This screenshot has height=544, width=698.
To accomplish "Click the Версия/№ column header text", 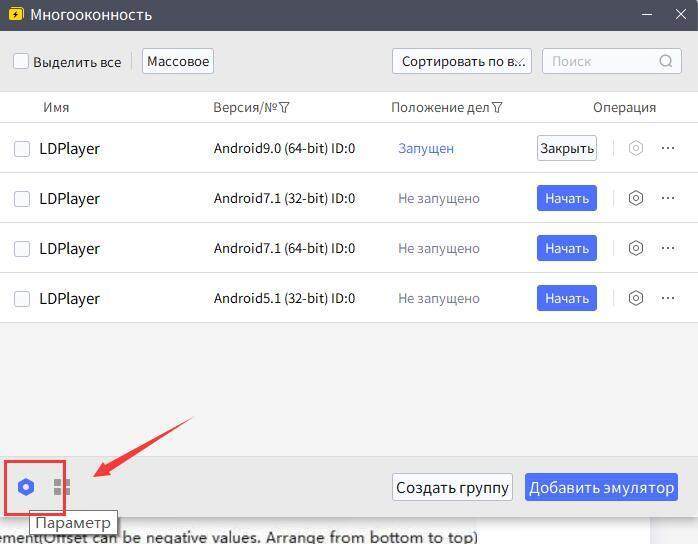I will tap(245, 107).
